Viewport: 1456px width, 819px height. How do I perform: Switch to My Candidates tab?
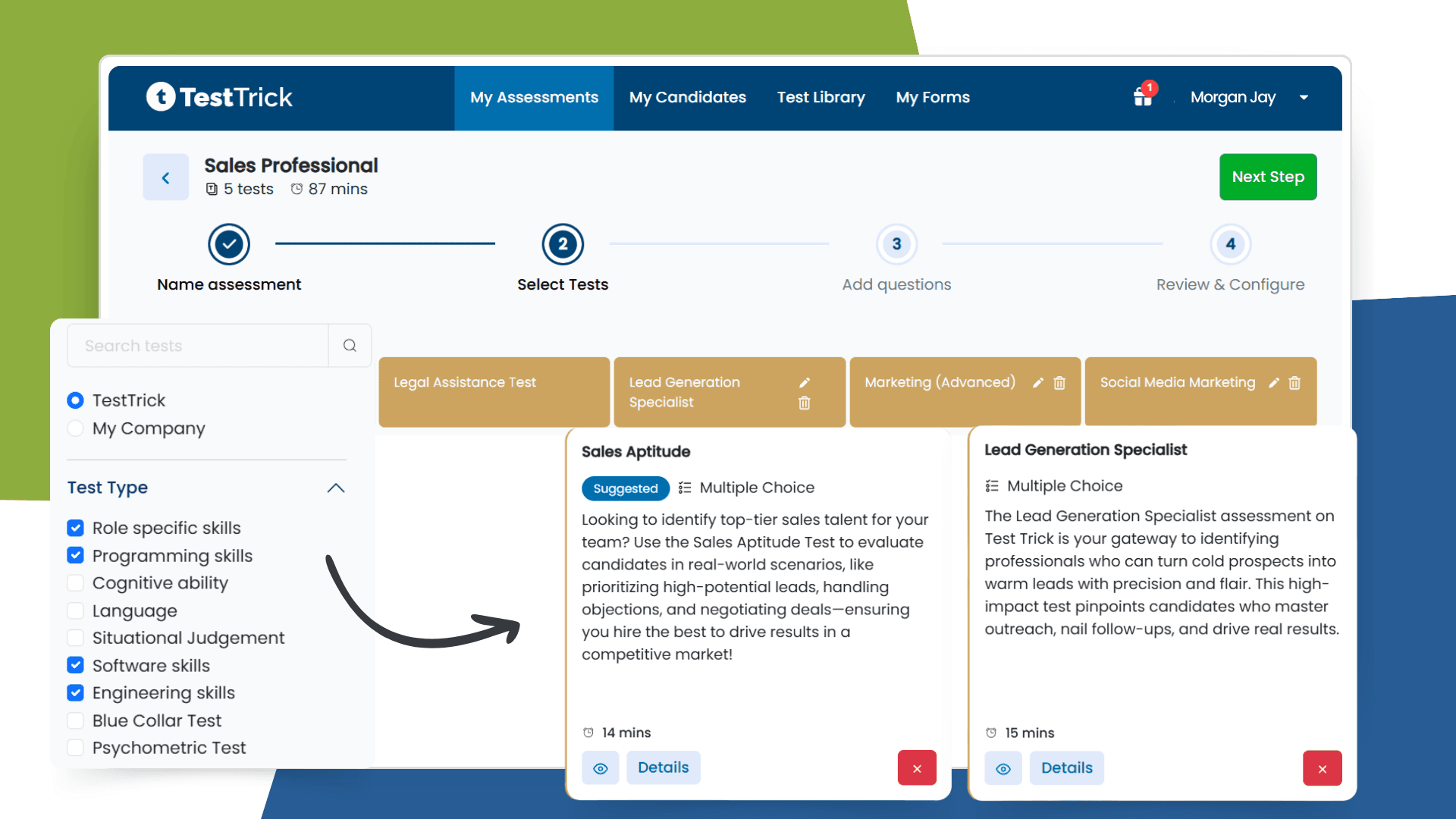click(x=687, y=97)
